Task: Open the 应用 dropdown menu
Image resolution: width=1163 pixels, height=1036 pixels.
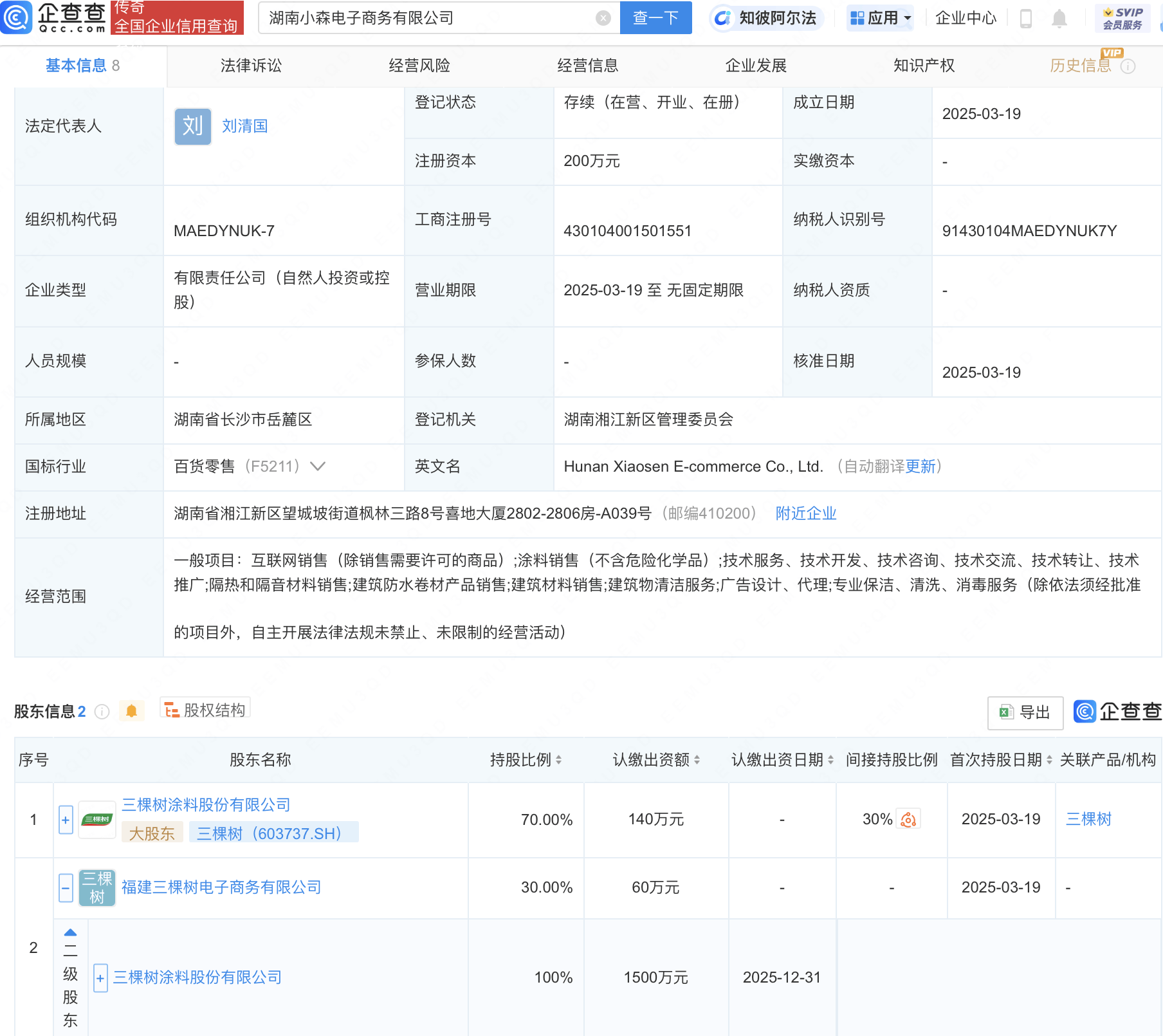Action: click(x=880, y=18)
